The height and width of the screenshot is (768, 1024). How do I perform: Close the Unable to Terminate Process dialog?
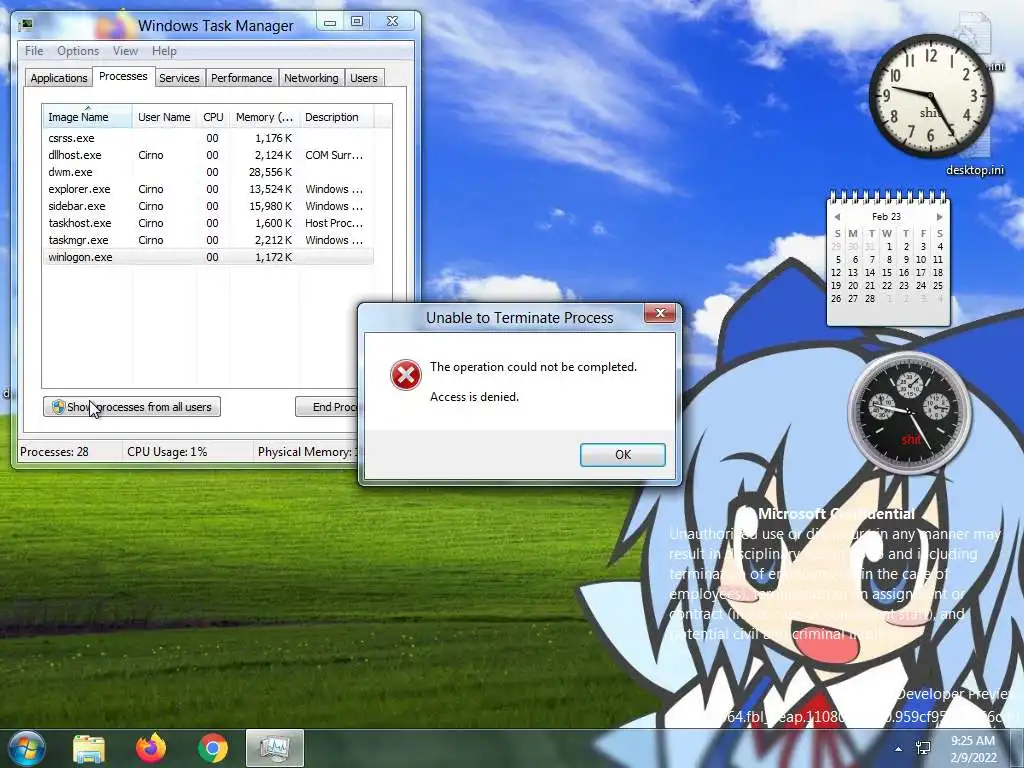[660, 313]
